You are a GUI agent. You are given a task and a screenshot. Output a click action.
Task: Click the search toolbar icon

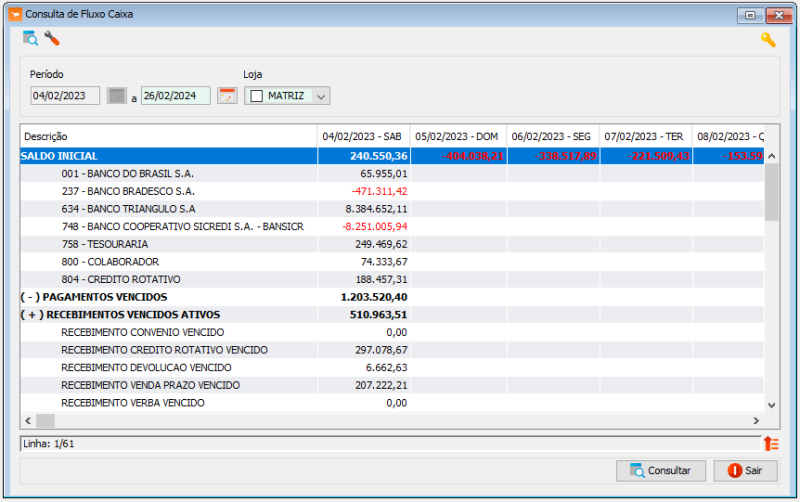pyautogui.click(x=30, y=38)
